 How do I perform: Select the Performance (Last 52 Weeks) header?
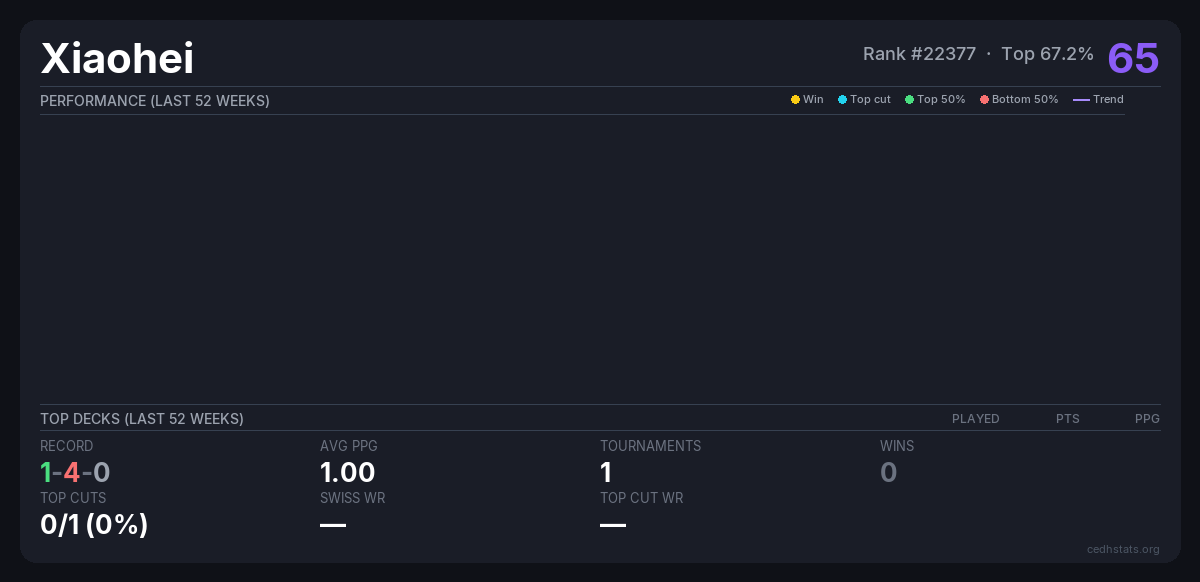pos(155,101)
